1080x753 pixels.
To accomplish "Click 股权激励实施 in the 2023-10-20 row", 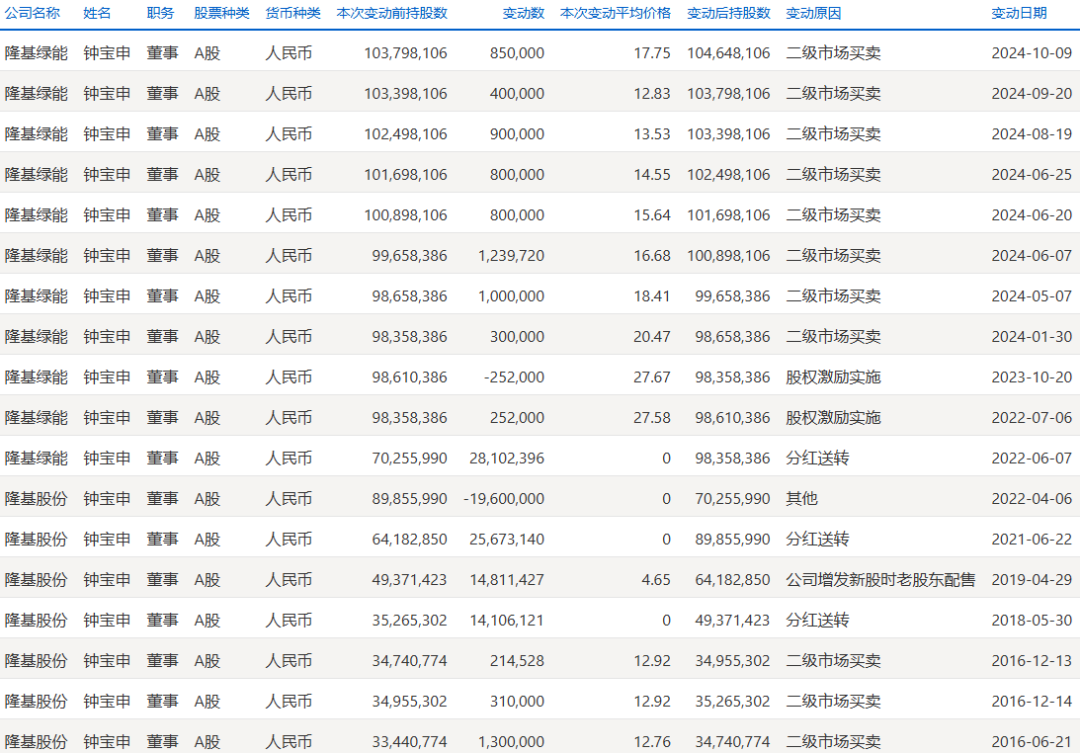I will coord(833,378).
